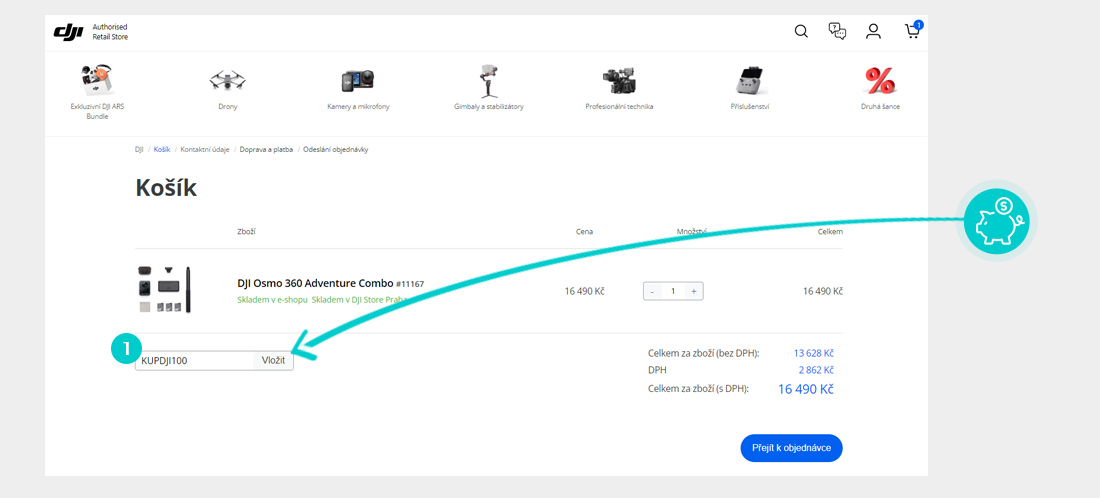Click the Košík breadcrumb link
1100x498 pixels.
click(x=162, y=149)
